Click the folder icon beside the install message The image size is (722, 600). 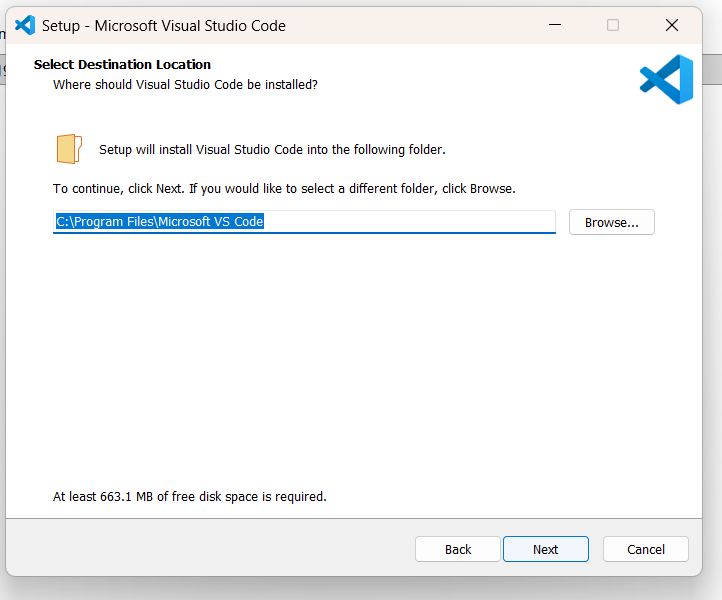tap(69, 149)
